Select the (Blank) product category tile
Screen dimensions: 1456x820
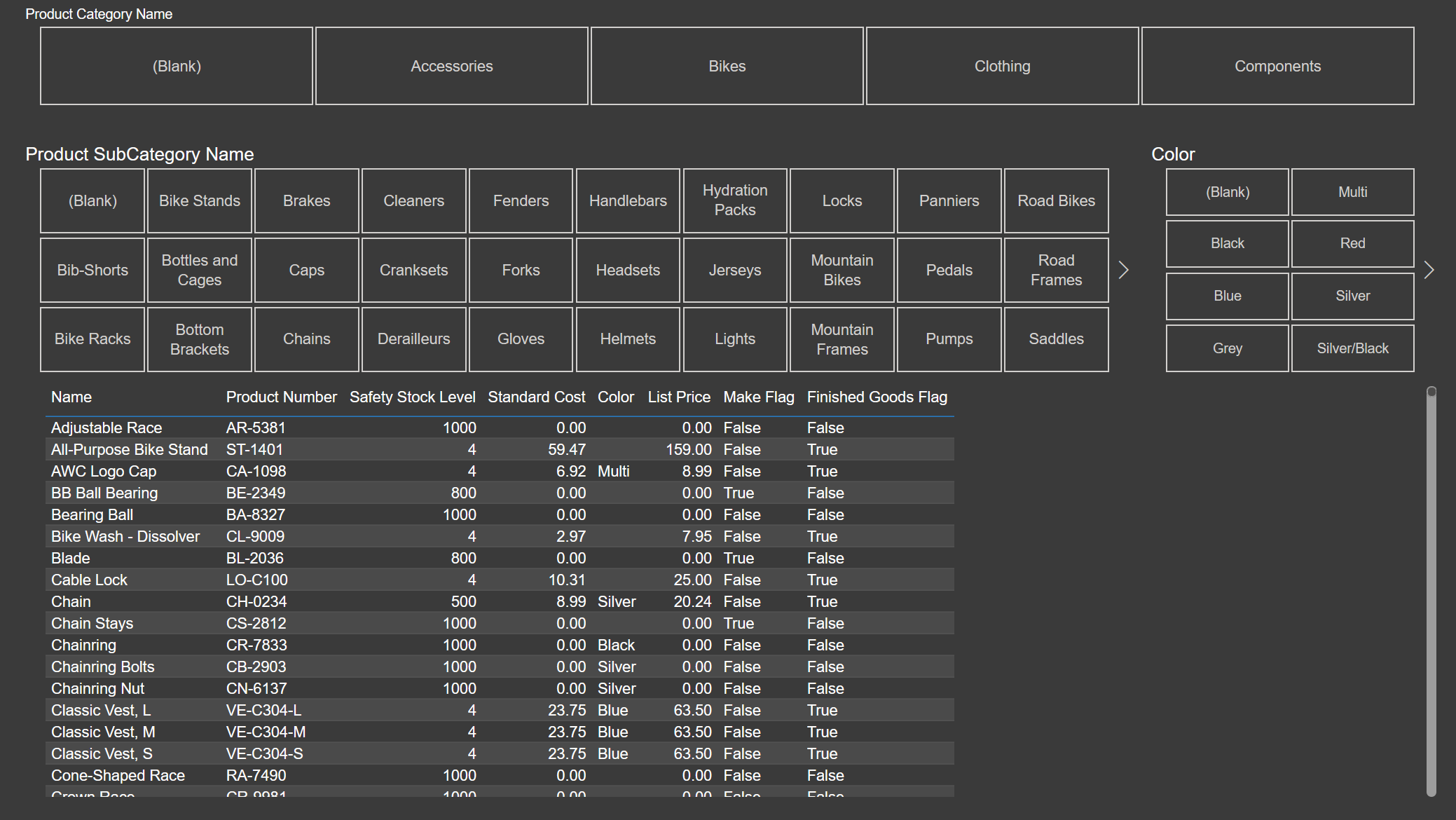point(177,66)
